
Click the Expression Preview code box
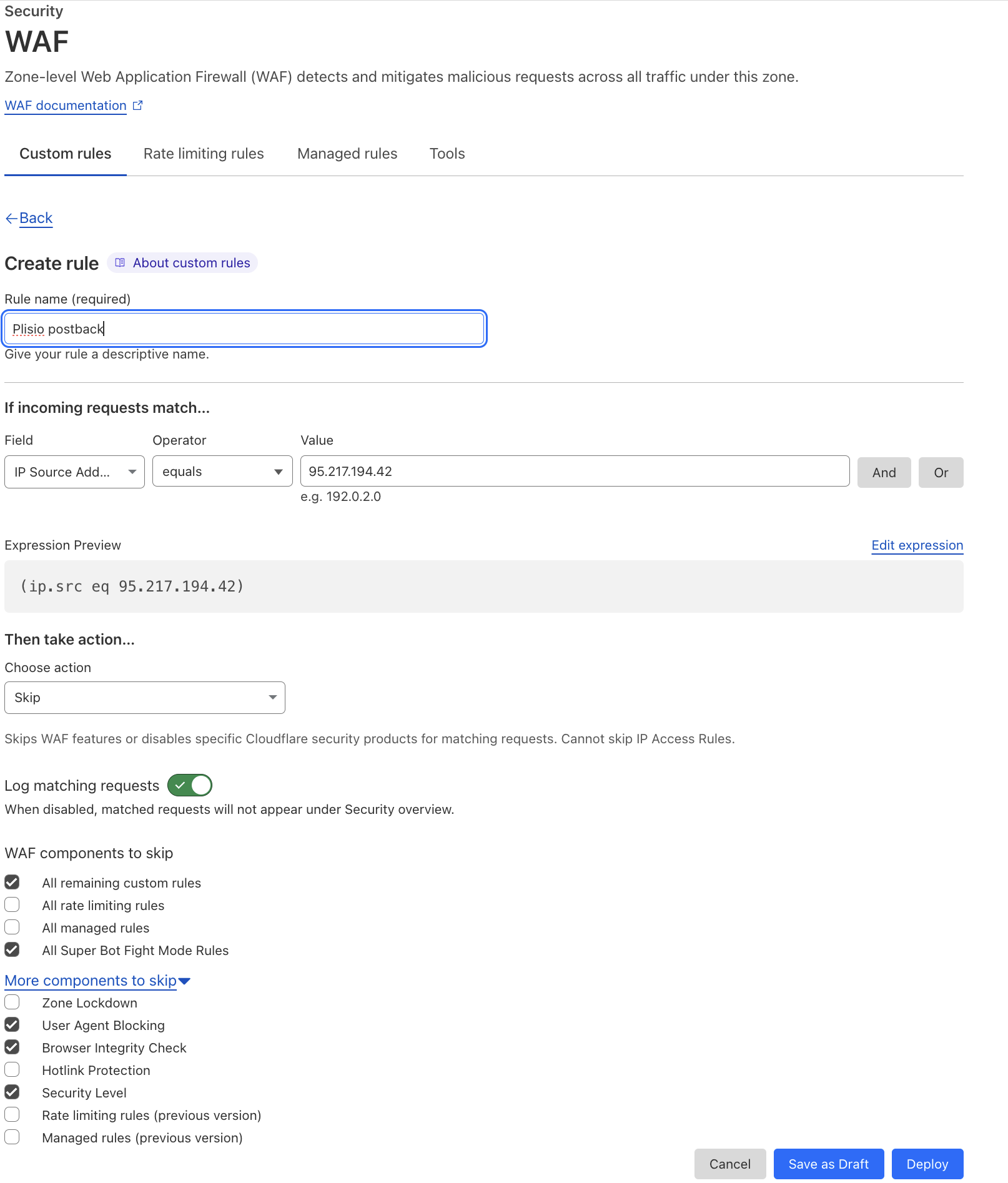484,587
